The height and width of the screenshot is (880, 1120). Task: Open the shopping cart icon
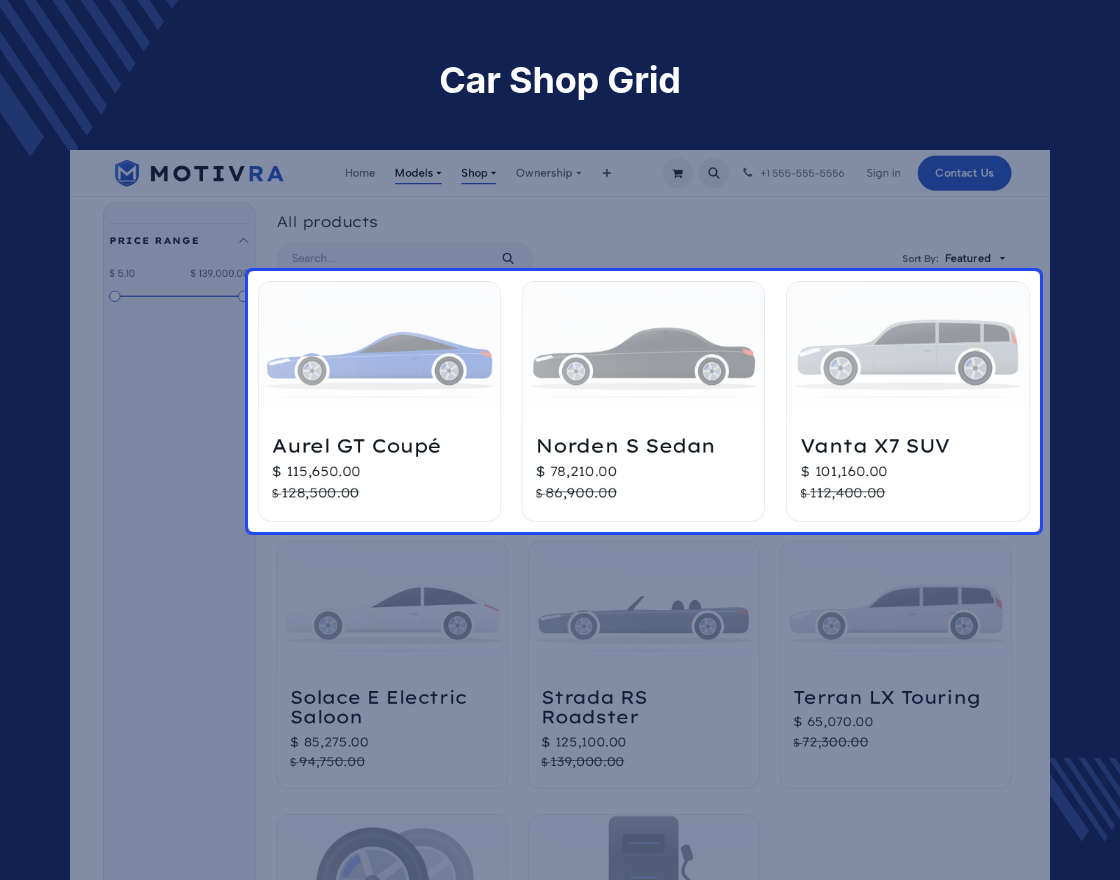tap(677, 173)
